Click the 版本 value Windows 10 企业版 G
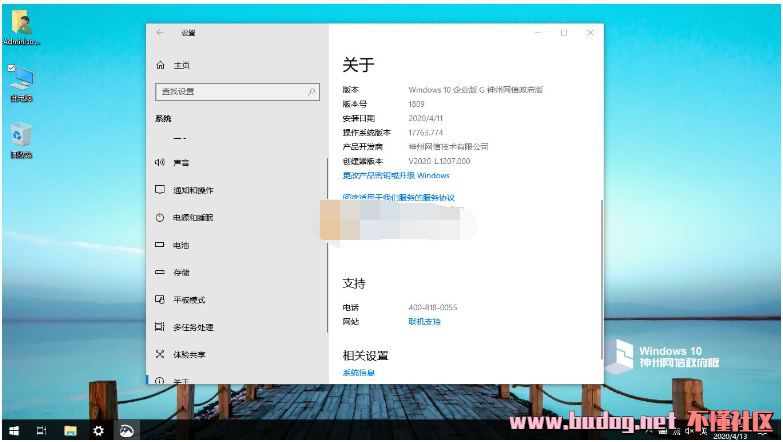The width and height of the screenshot is (783, 442). [x=475, y=90]
